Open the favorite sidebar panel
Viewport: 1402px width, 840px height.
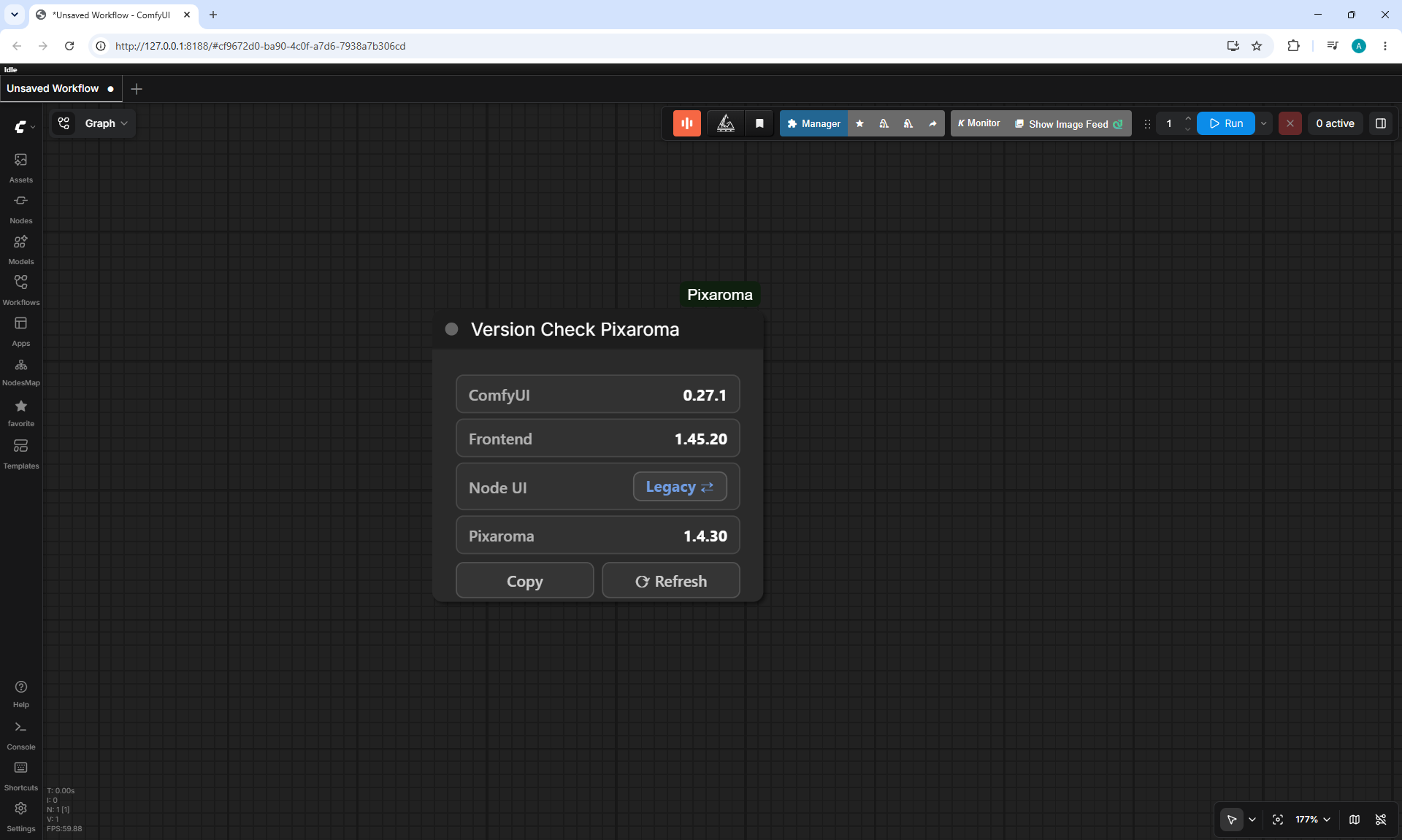pyautogui.click(x=21, y=412)
